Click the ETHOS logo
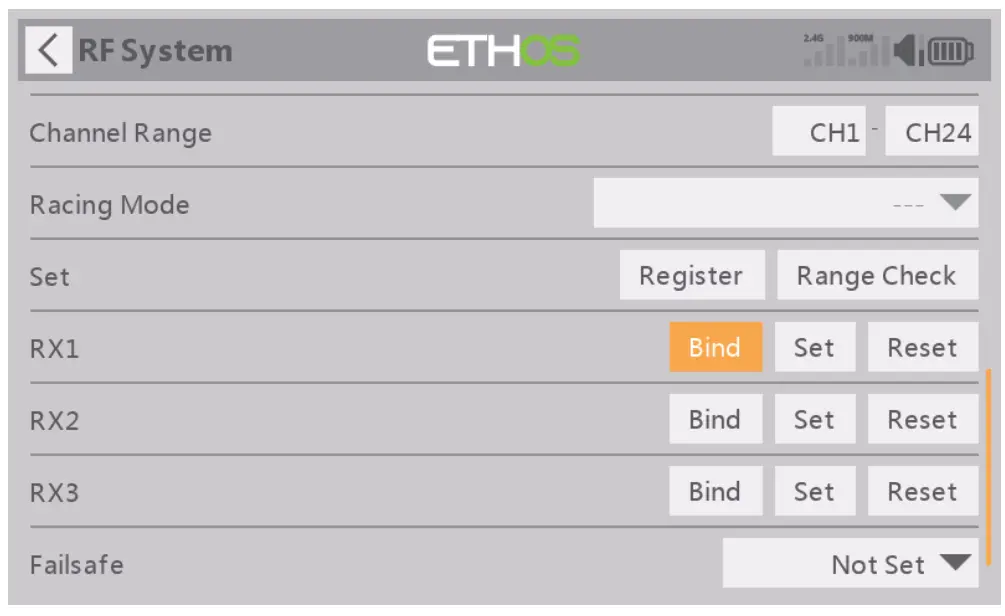 (x=504, y=51)
